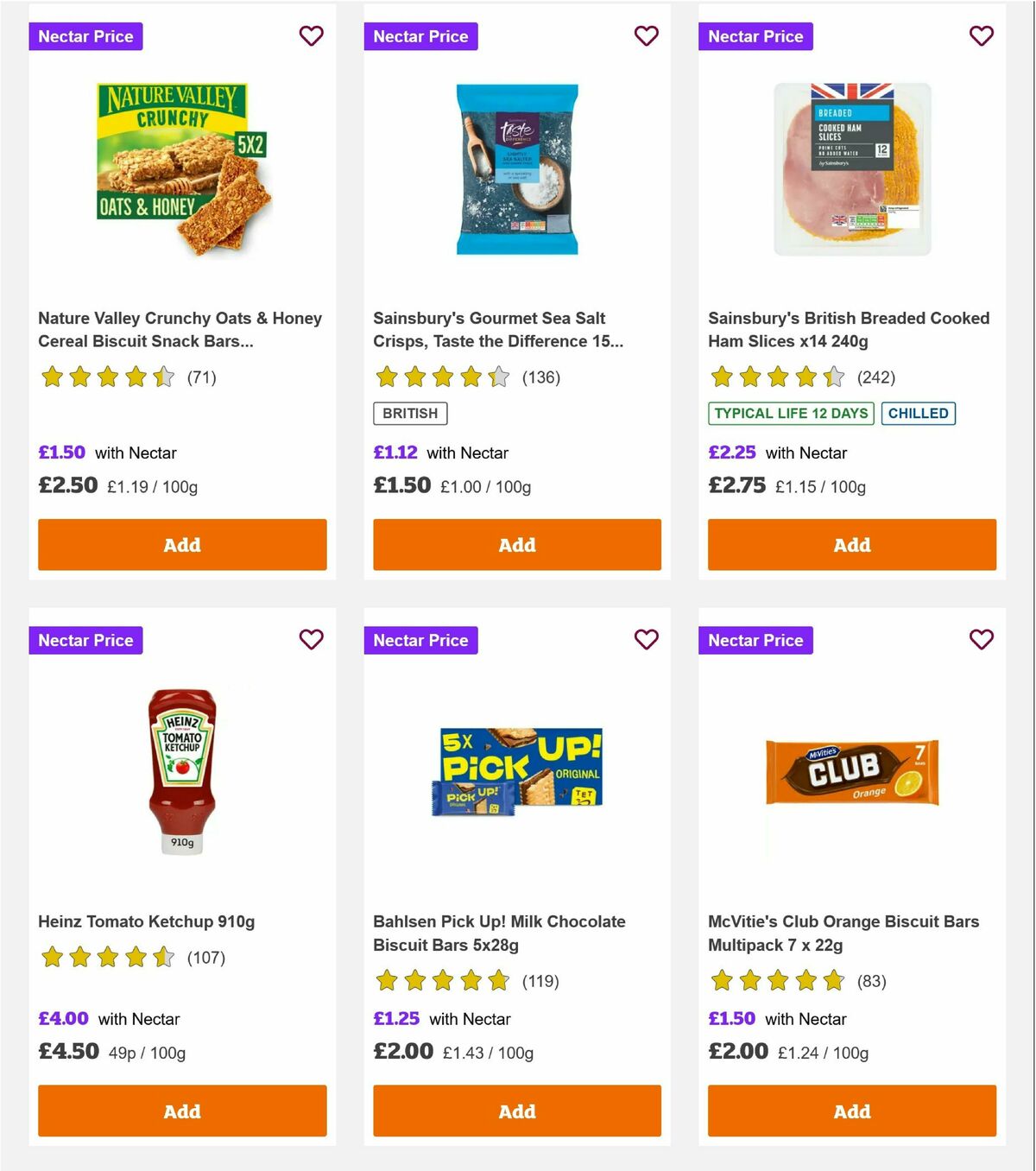1036x1171 pixels.
Task: Open Bahlsen Pick Up! Milk Chocolate product title
Action: pyautogui.click(x=498, y=933)
